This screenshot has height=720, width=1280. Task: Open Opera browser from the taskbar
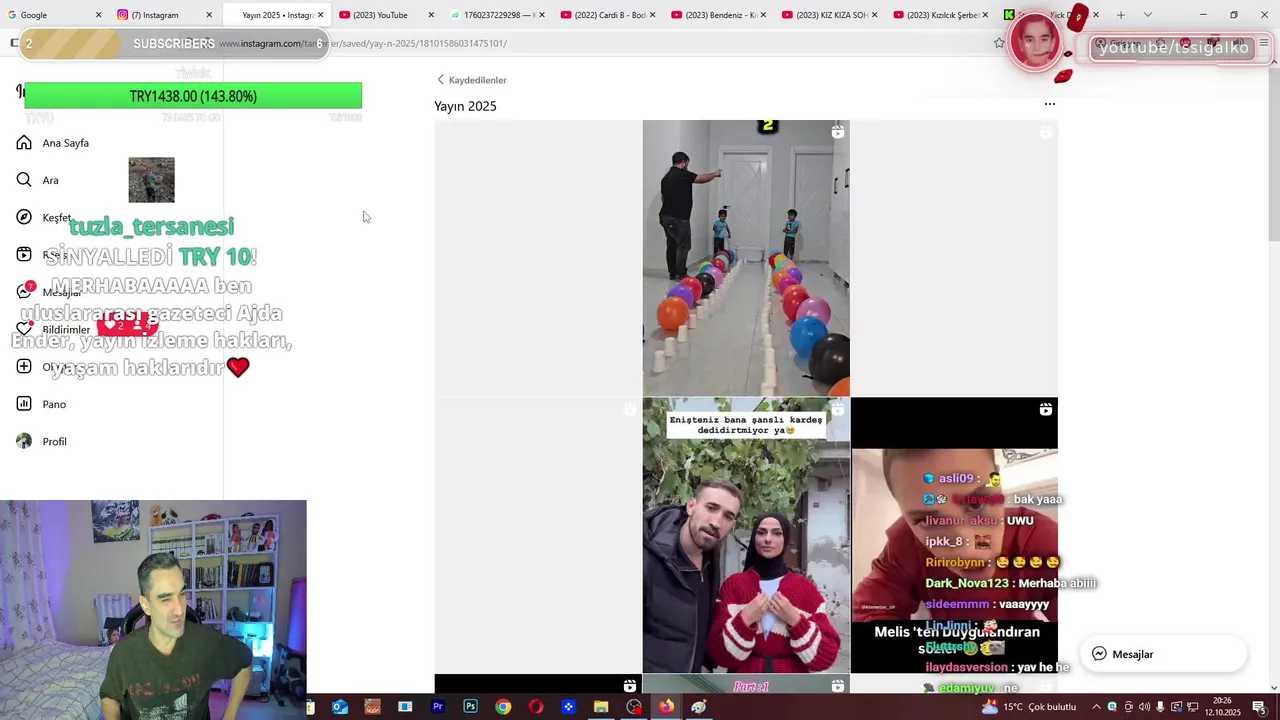[x=536, y=707]
